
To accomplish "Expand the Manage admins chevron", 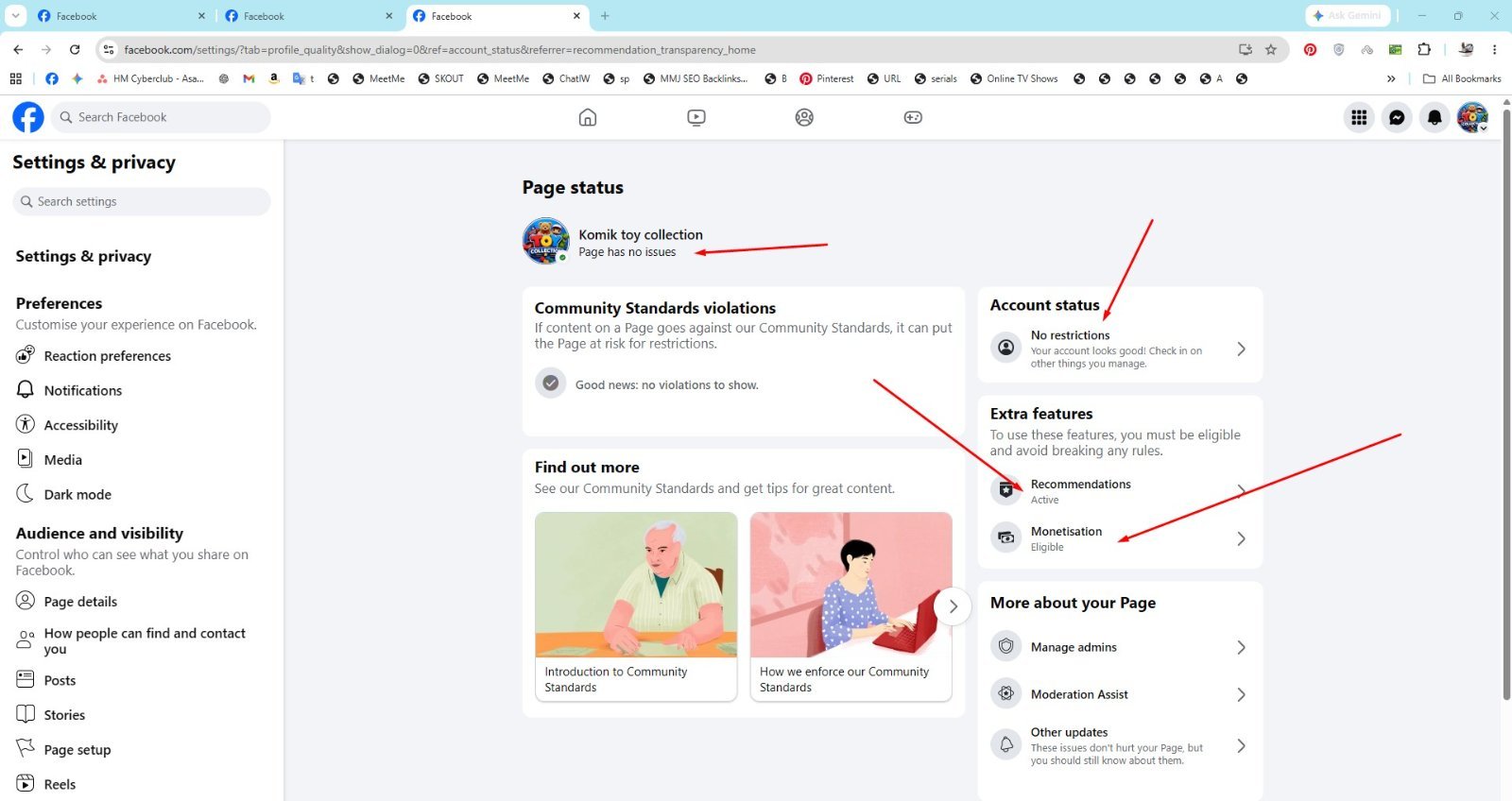I will point(1242,647).
